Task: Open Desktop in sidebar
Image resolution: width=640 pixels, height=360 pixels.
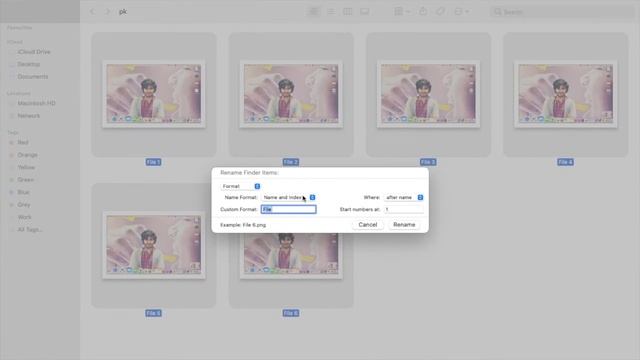Action: pyautogui.click(x=29, y=64)
